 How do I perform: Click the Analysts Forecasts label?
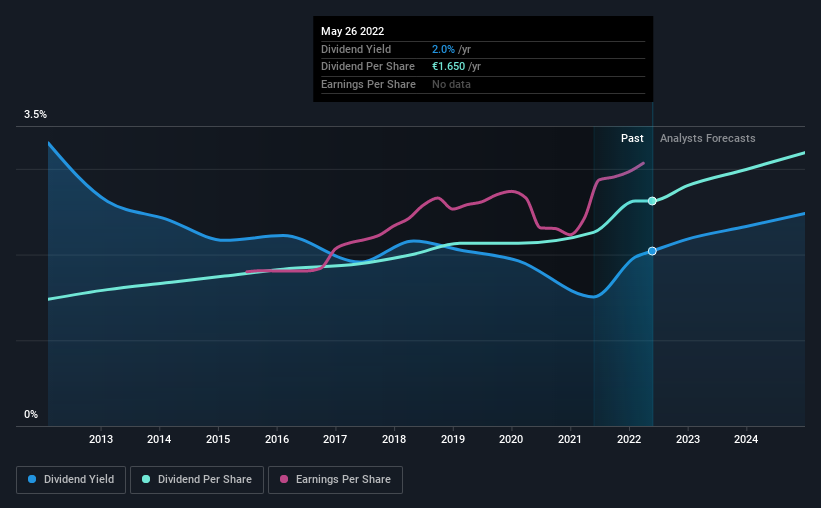point(707,138)
